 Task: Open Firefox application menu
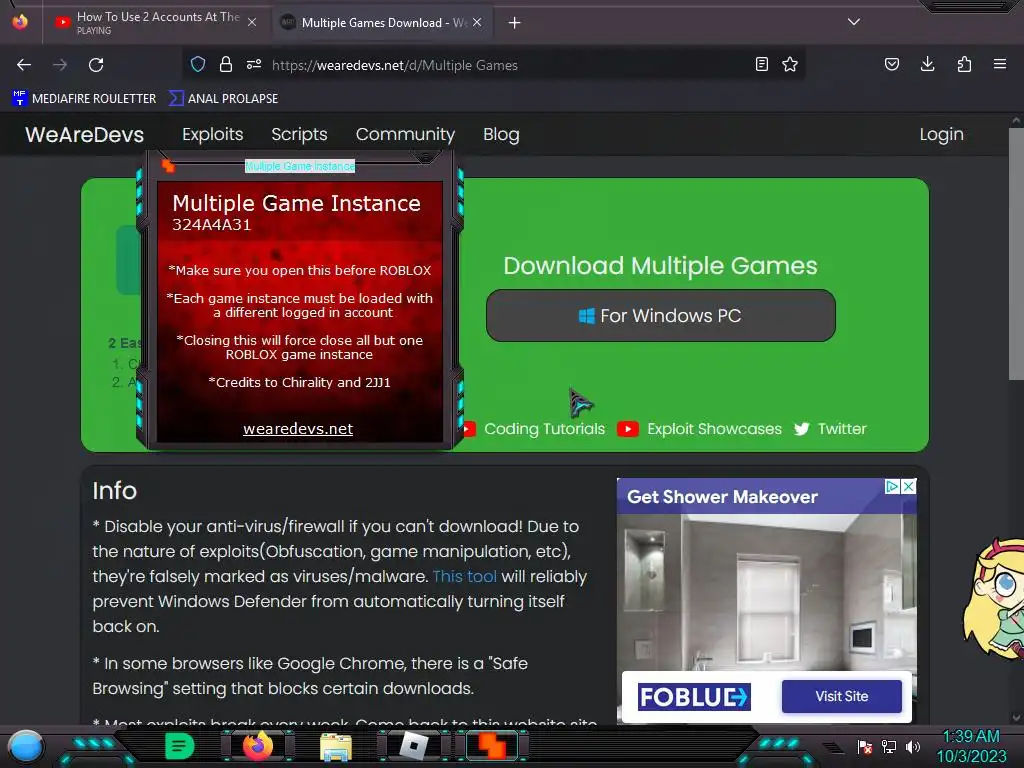click(x=1000, y=64)
